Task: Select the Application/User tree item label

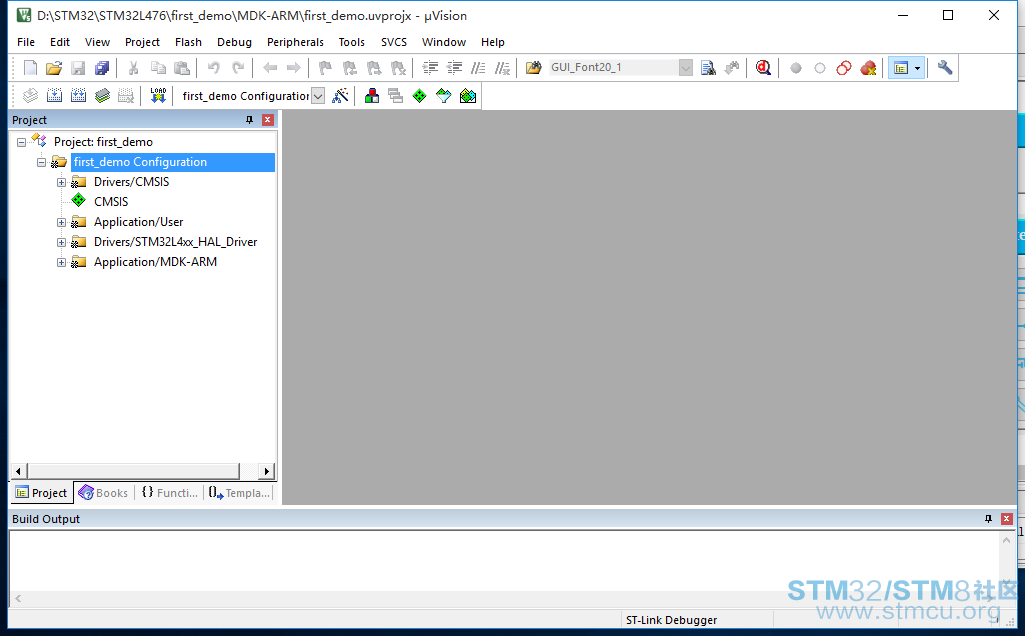Action: click(x=139, y=222)
